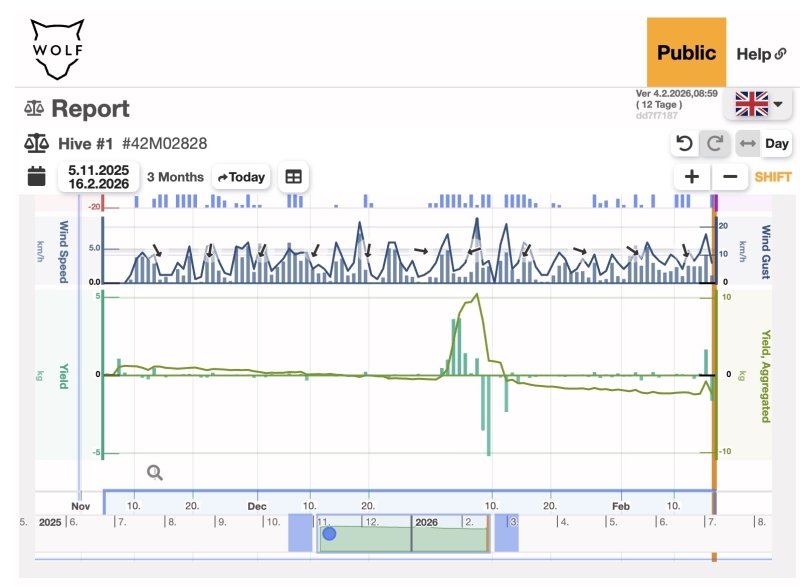Click the scale icon beside Hive #1

tap(35, 143)
